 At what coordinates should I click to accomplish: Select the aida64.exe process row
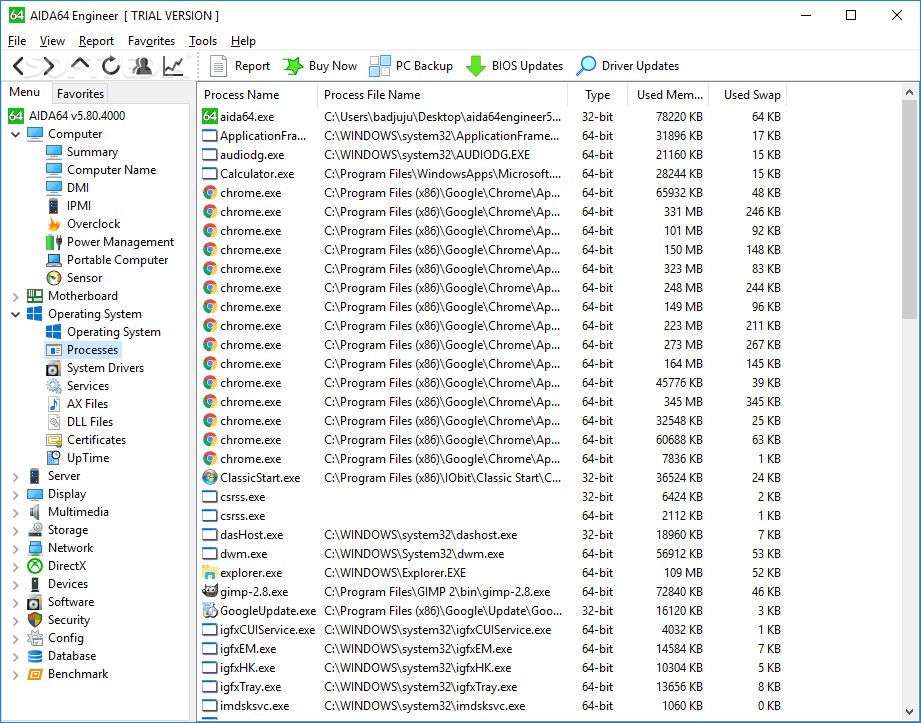click(492, 117)
